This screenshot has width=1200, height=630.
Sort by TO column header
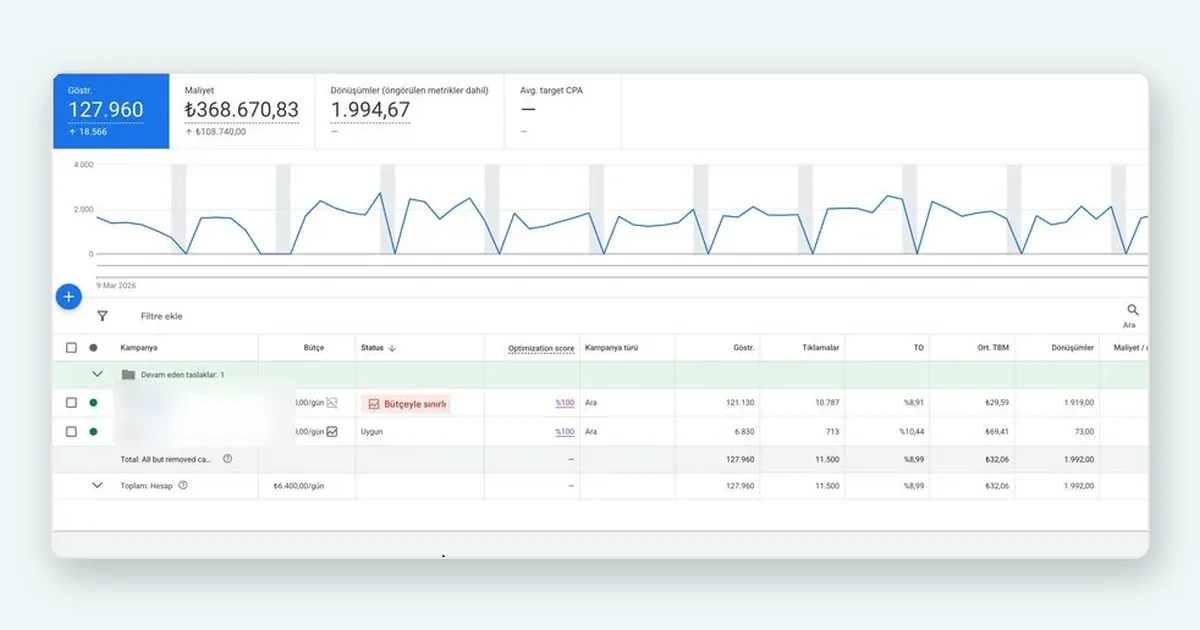tap(919, 348)
